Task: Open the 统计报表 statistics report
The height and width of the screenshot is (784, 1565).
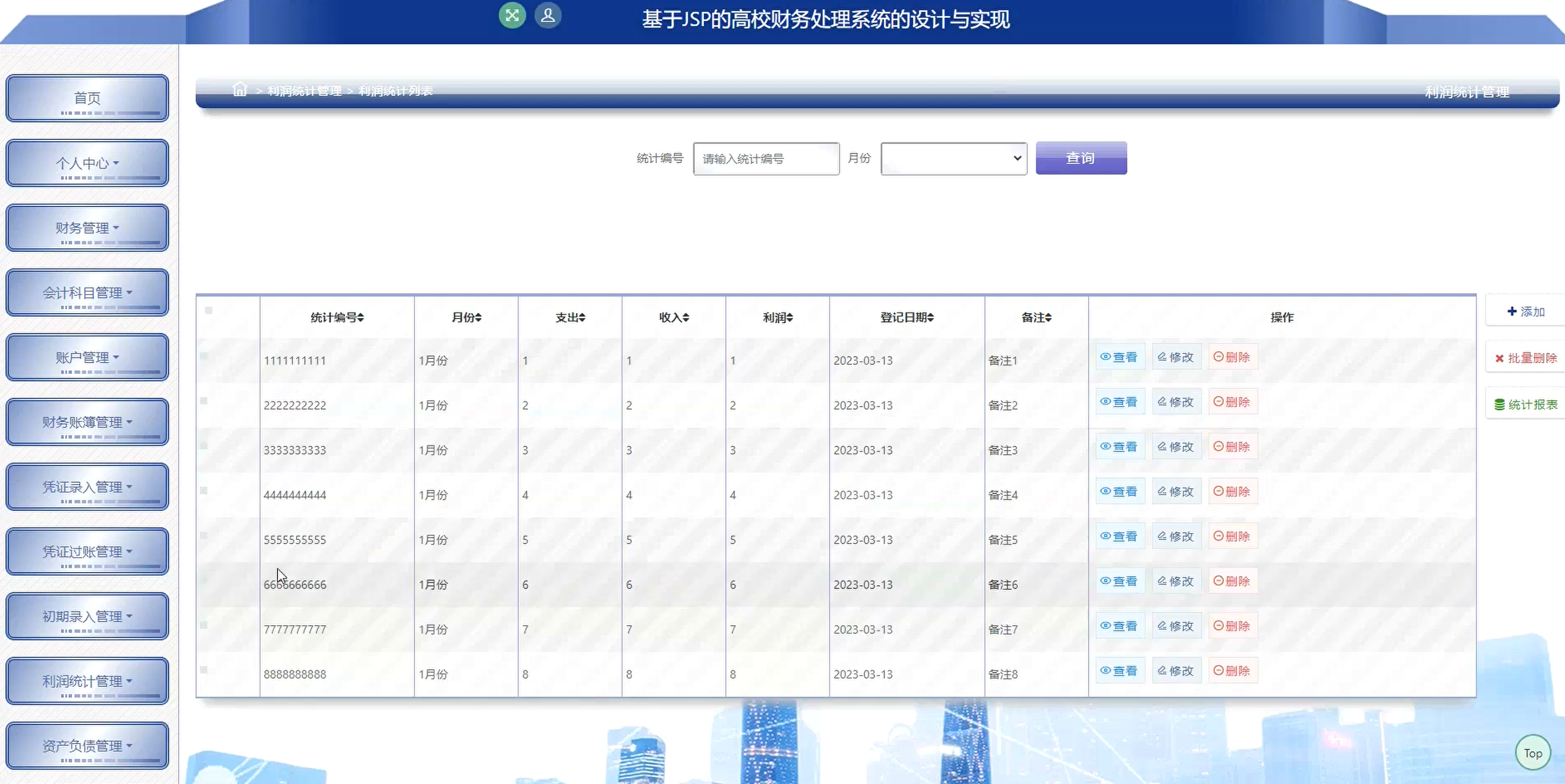Action: 1526,404
